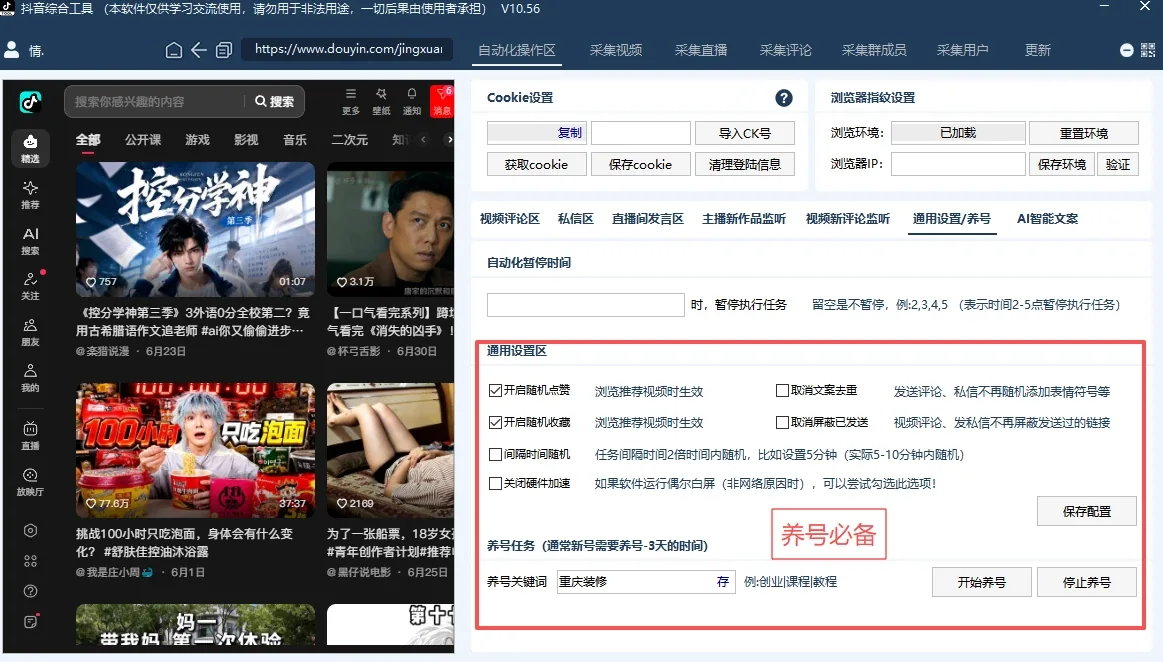This screenshot has width=1163, height=662.
Task: Open the 挑战100小时只吃泡面 video thumbnail
Action: click(x=195, y=450)
